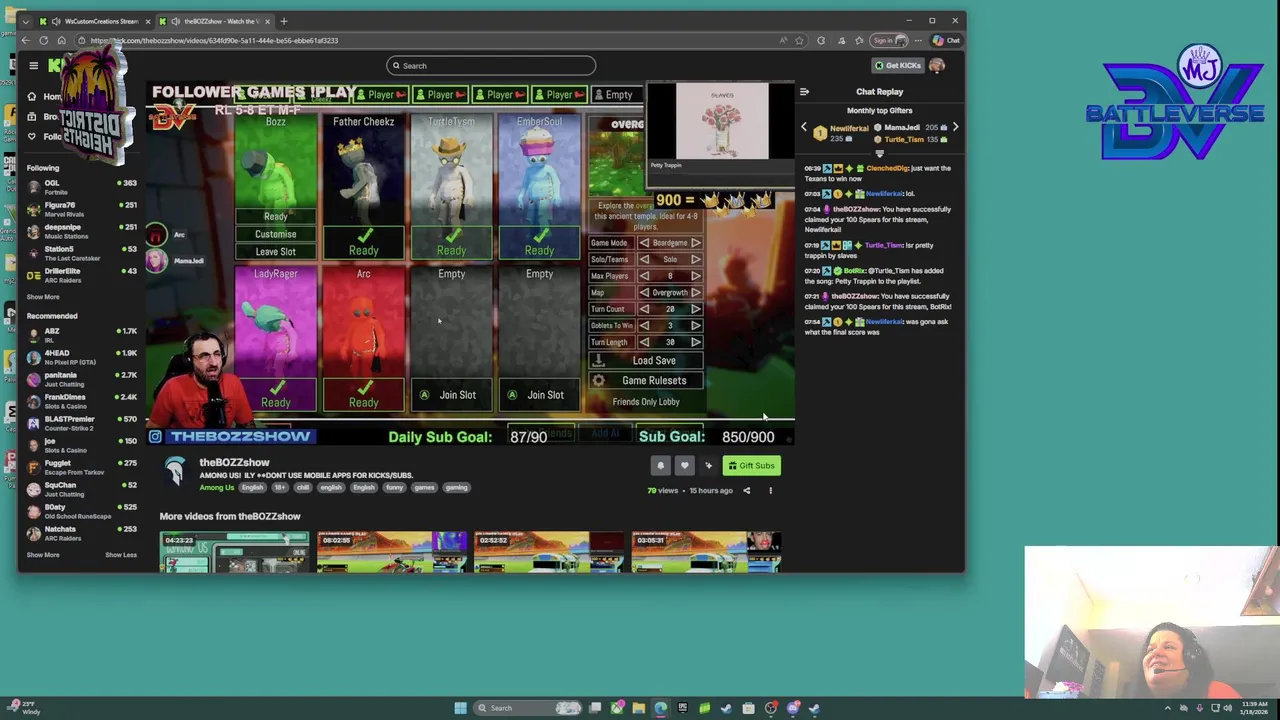Click the funny tag
1280x720 pixels.
(394, 488)
